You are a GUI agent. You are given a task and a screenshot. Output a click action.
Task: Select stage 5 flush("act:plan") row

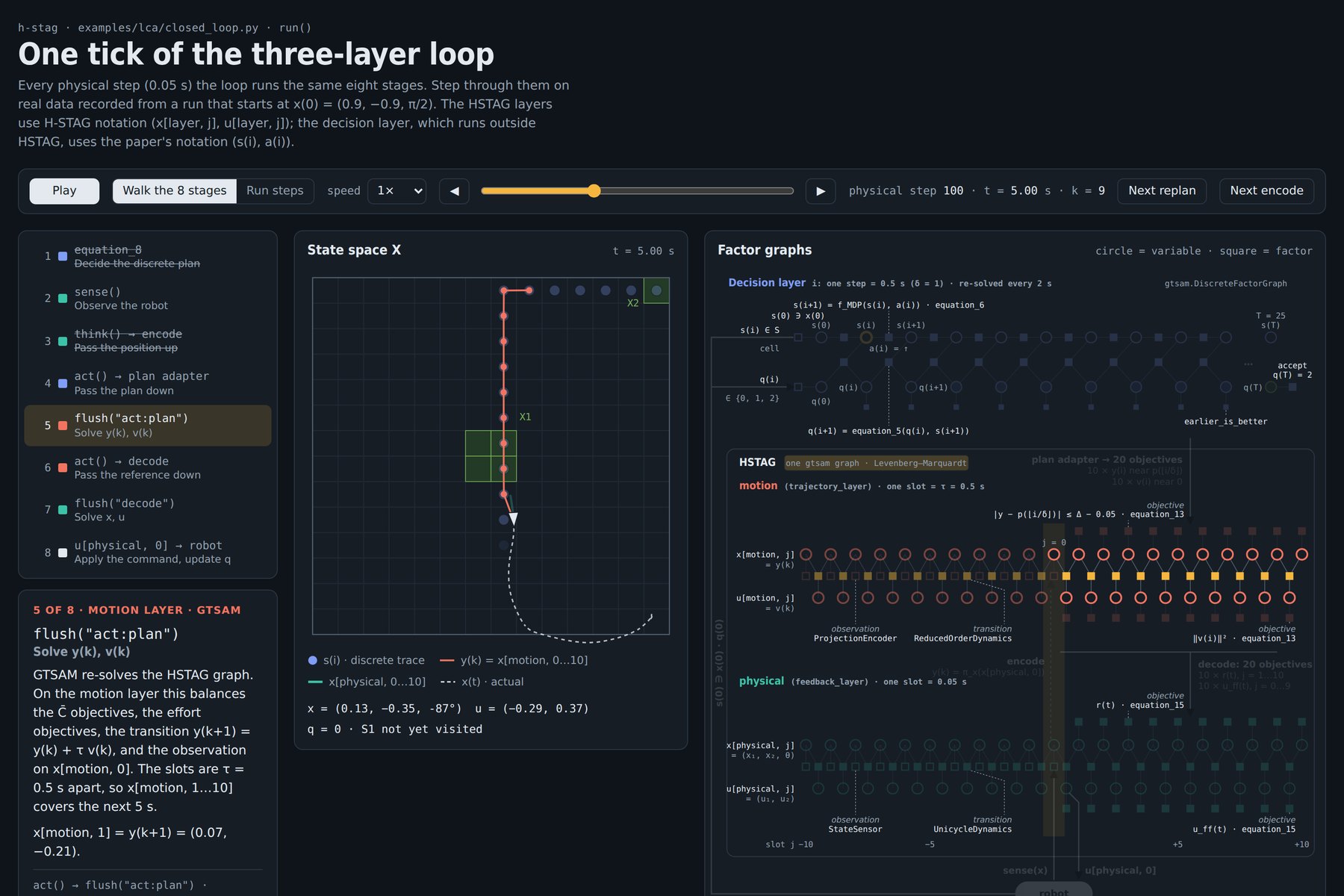tap(148, 426)
